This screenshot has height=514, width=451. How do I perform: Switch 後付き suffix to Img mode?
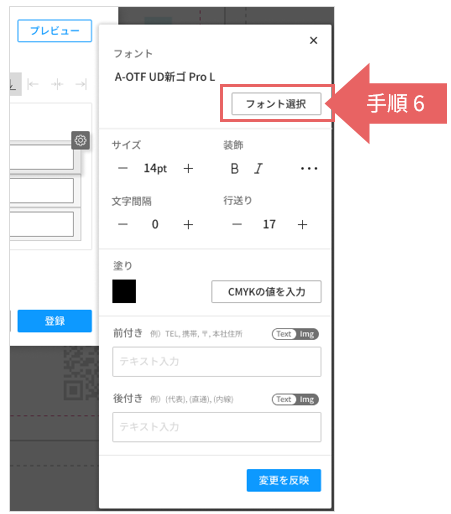pos(307,399)
